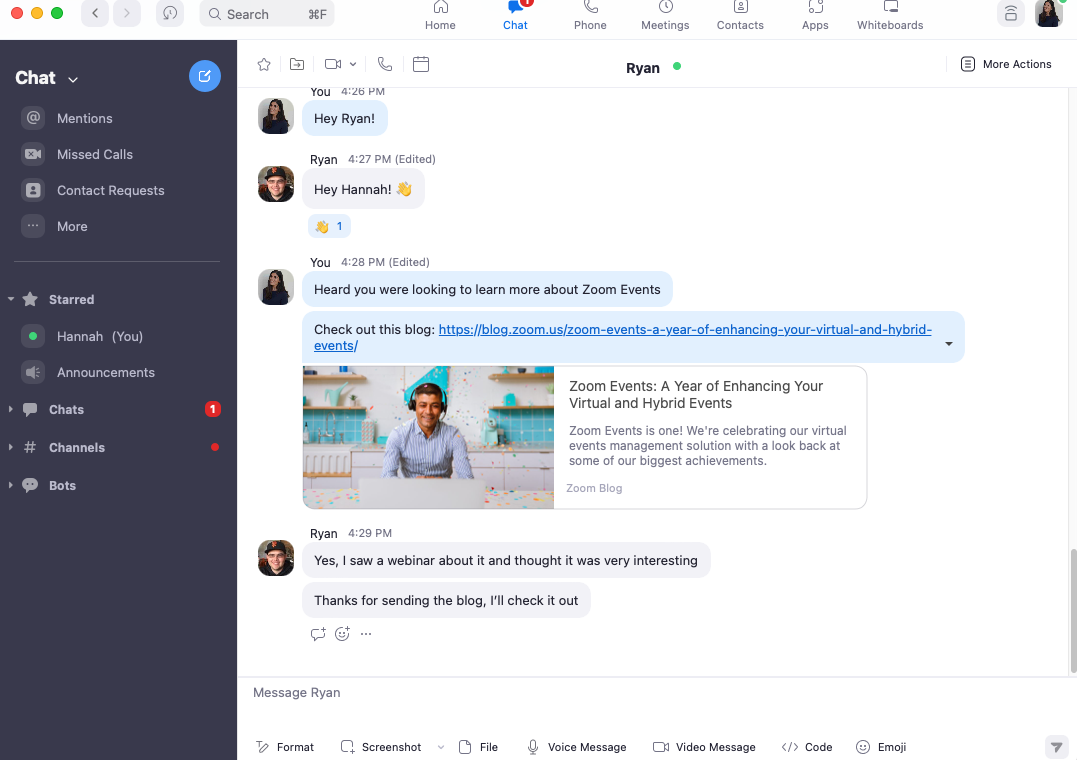Start a phone call with Ryan
1077x760 pixels.
[385, 65]
